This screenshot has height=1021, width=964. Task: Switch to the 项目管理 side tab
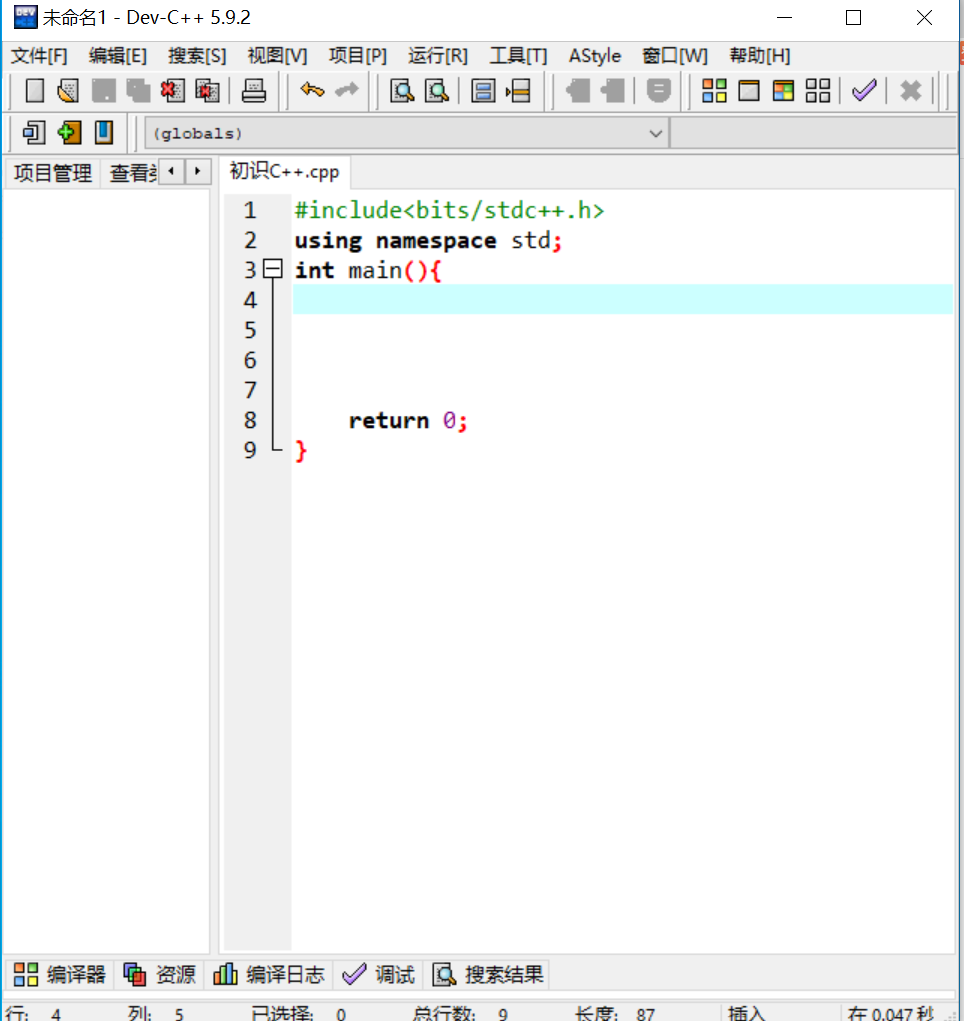pos(53,173)
